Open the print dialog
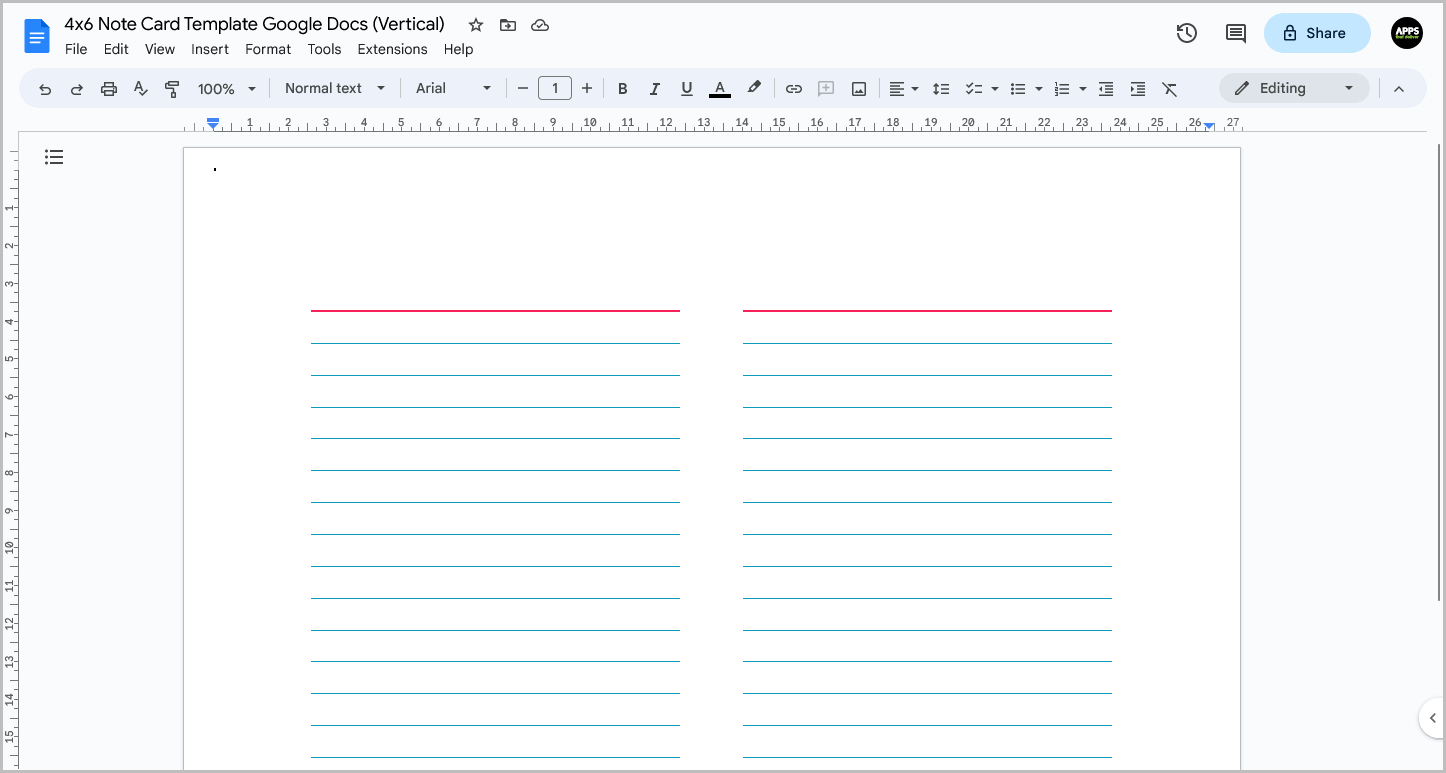1446x773 pixels. click(x=108, y=88)
